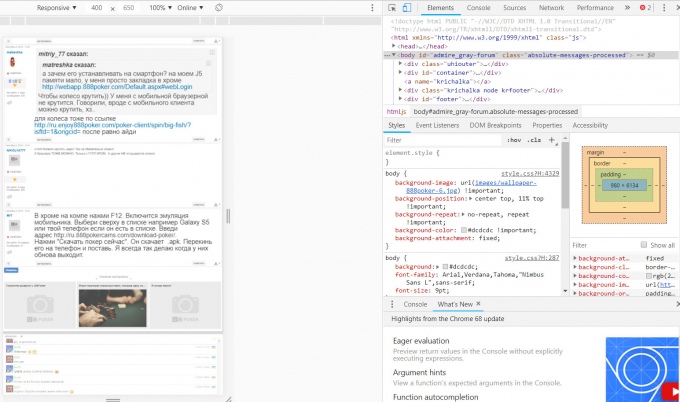The width and height of the screenshot is (680, 402).
Task: Select the What's New drawer tab
Action: click(x=454, y=304)
